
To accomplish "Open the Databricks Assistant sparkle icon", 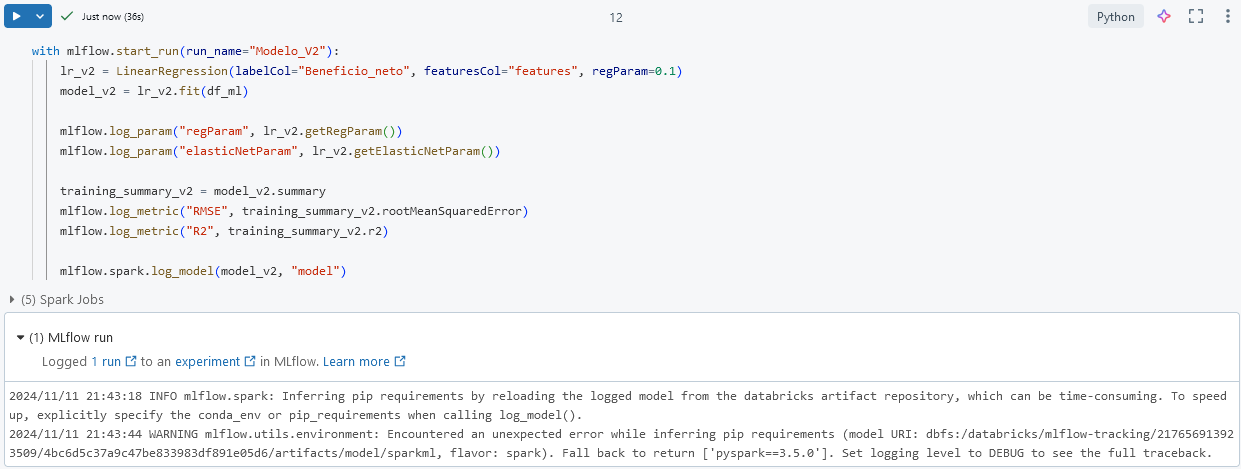I will tap(1164, 17).
